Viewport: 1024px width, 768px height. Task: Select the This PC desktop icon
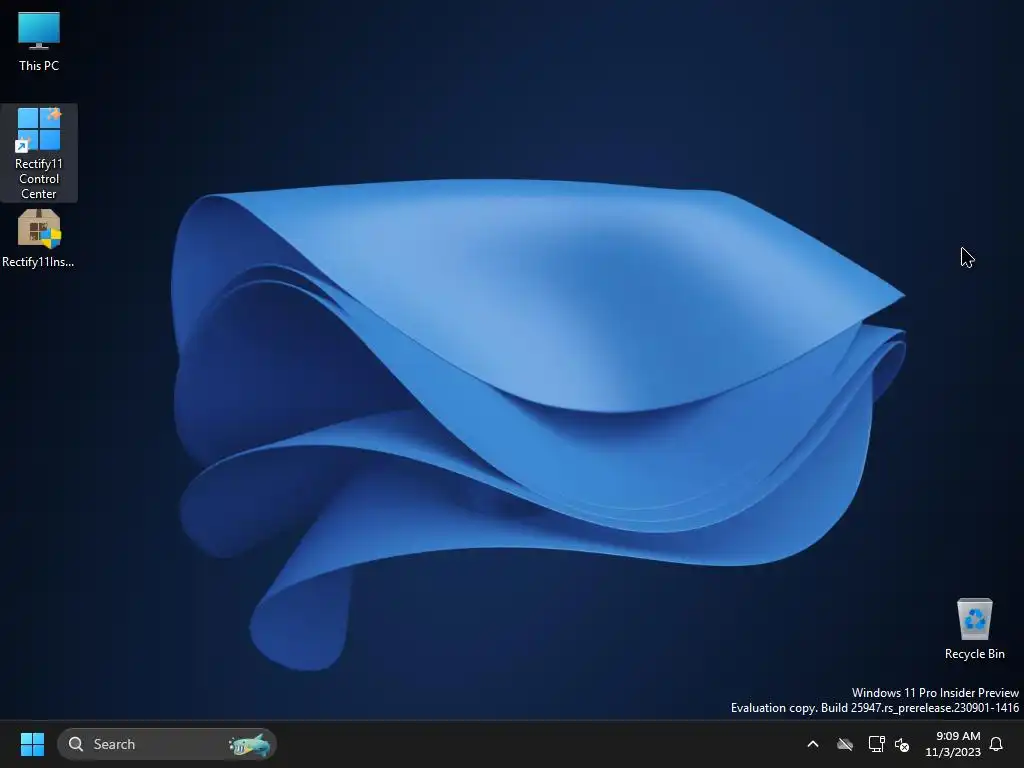coord(39,41)
